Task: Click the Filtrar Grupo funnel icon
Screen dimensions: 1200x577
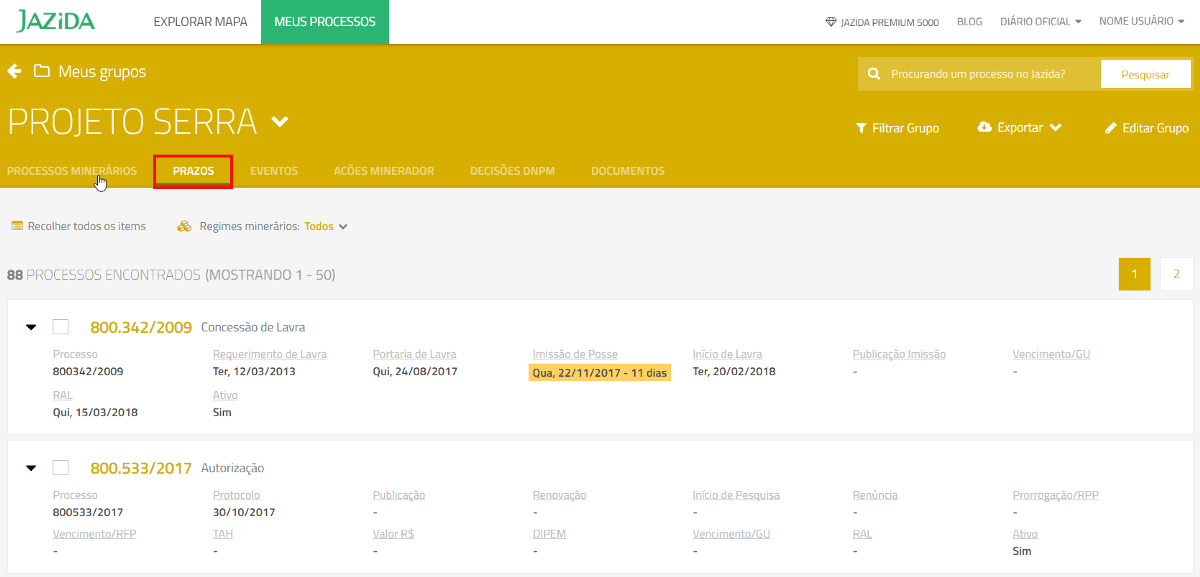Action: [860, 128]
